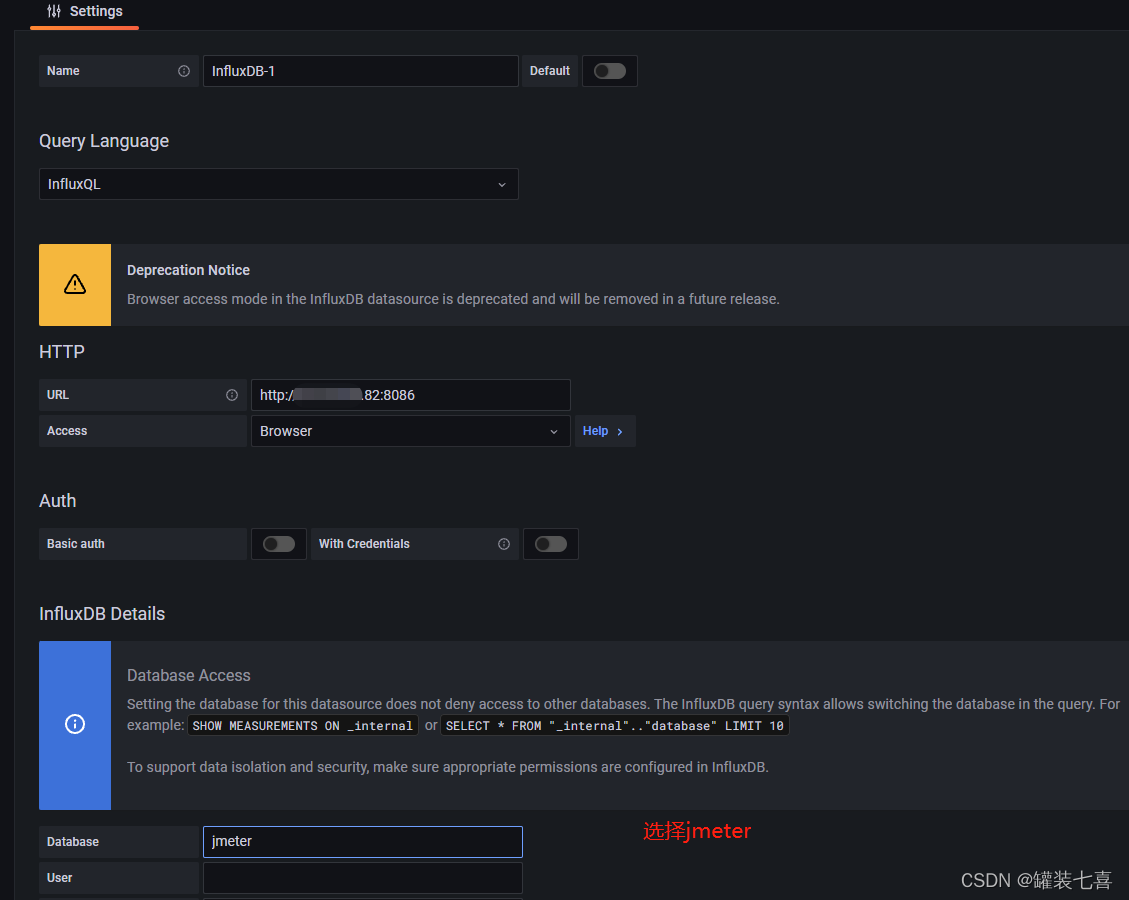Click the Database Access info icon
The width and height of the screenshot is (1129, 900).
click(75, 724)
